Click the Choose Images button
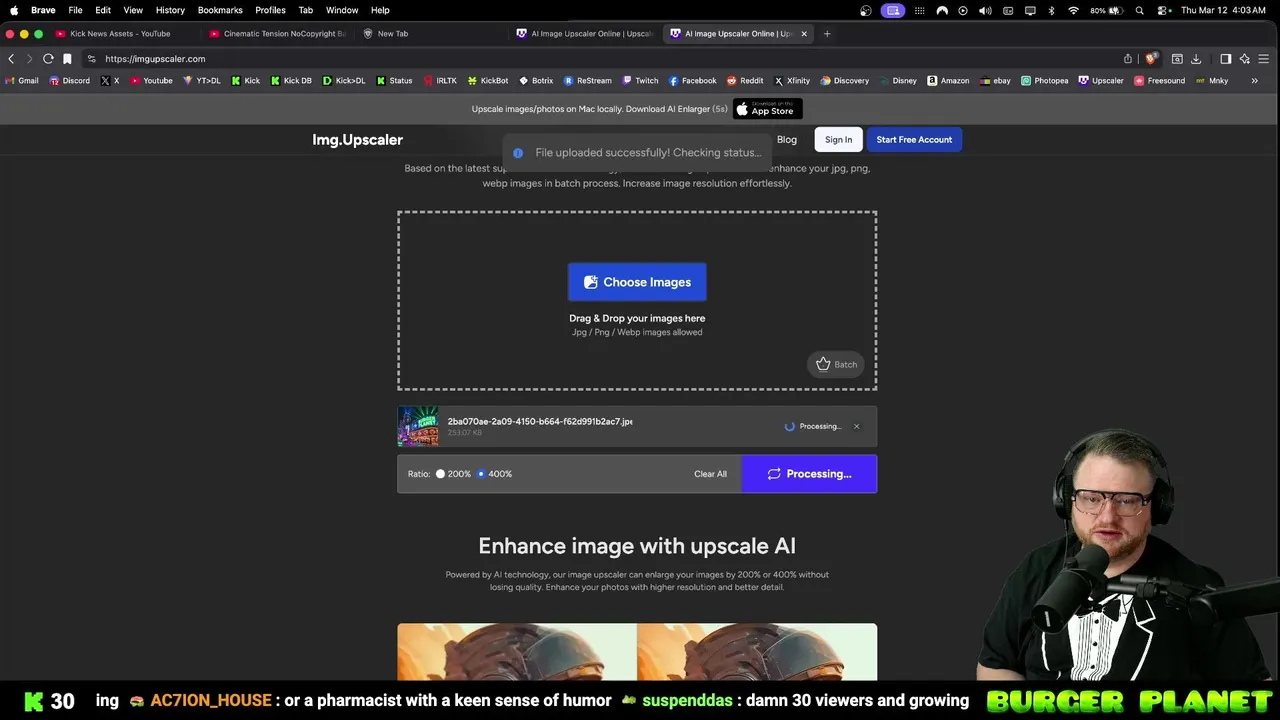 637,282
